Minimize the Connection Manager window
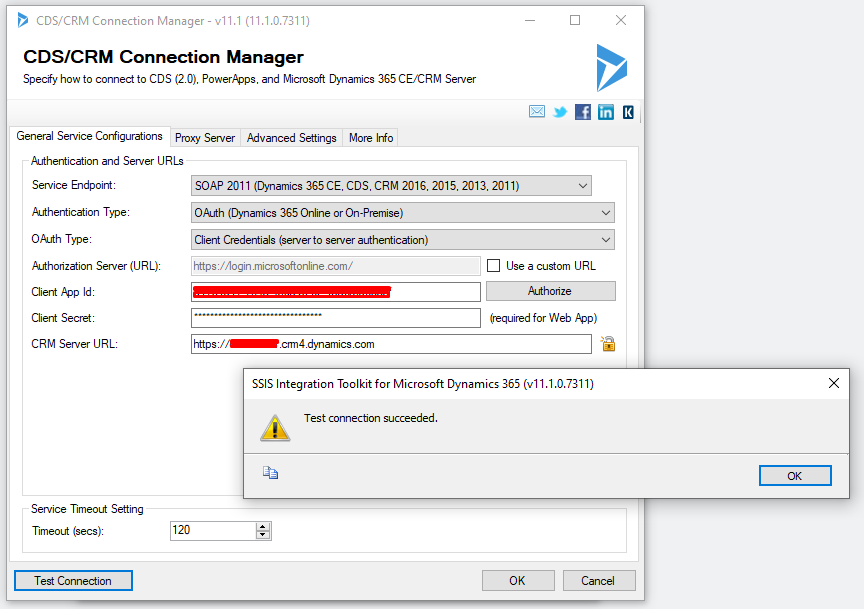Viewport: 864px width, 609px height. [x=530, y=20]
